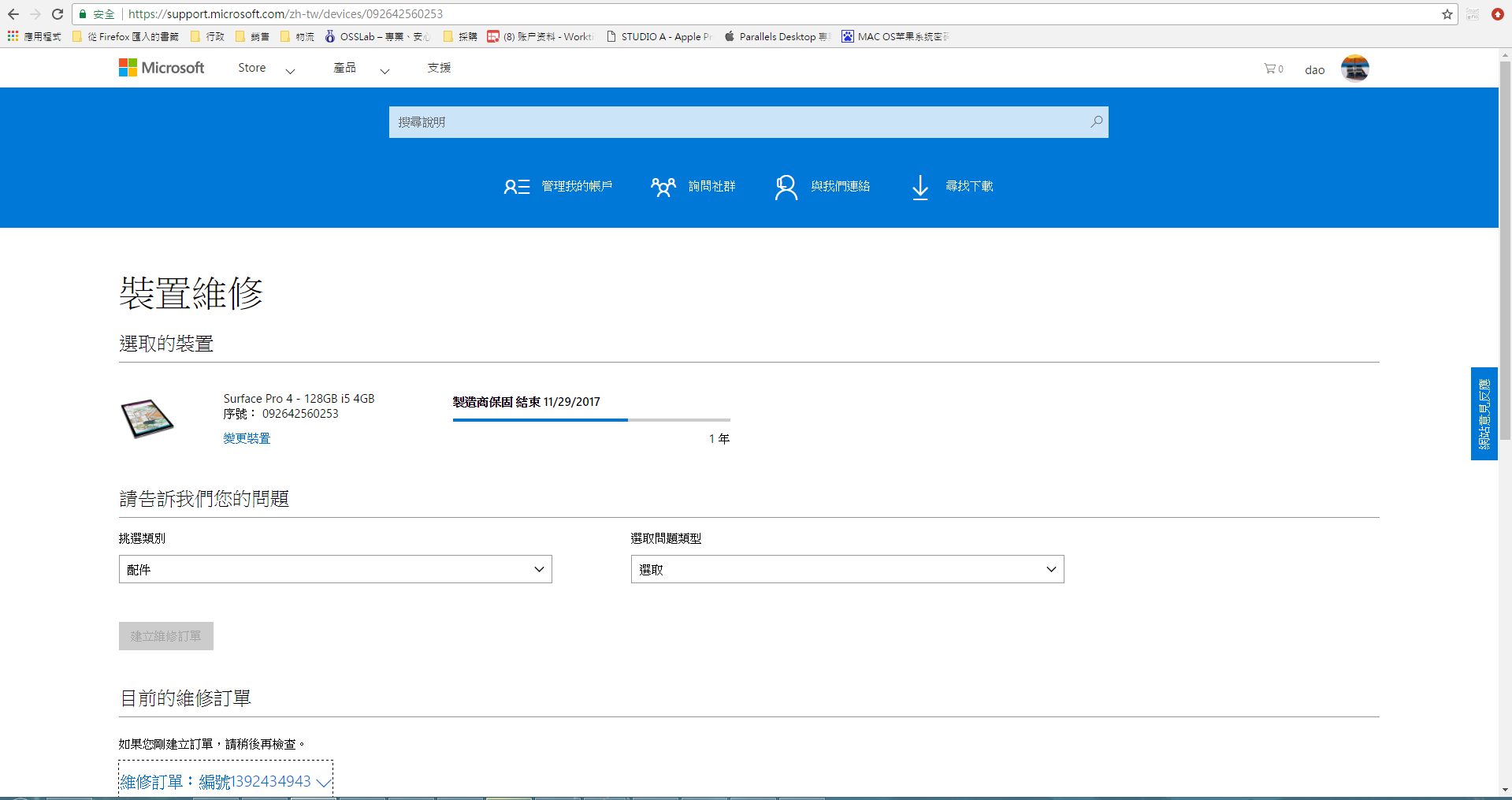Click the 變更裝置 link
Viewport: 1512px width, 800px height.
tap(247, 438)
